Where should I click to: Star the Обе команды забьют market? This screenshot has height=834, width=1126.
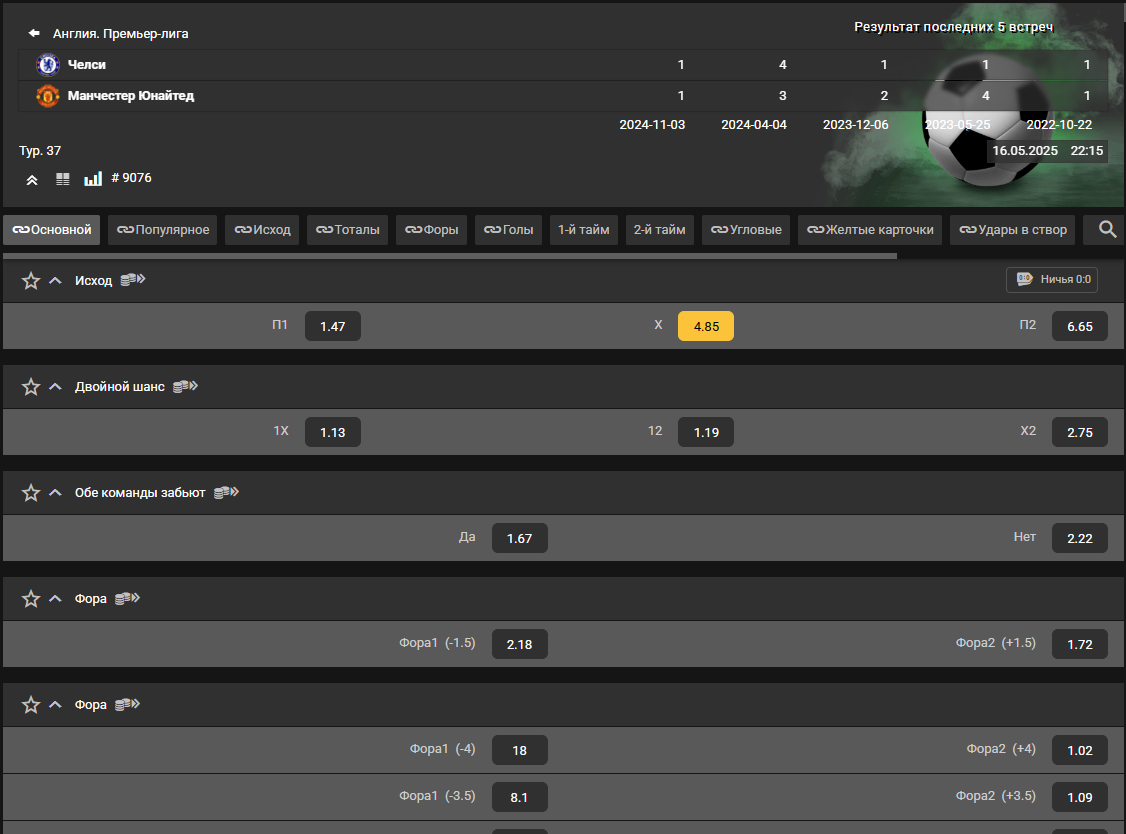[31, 493]
